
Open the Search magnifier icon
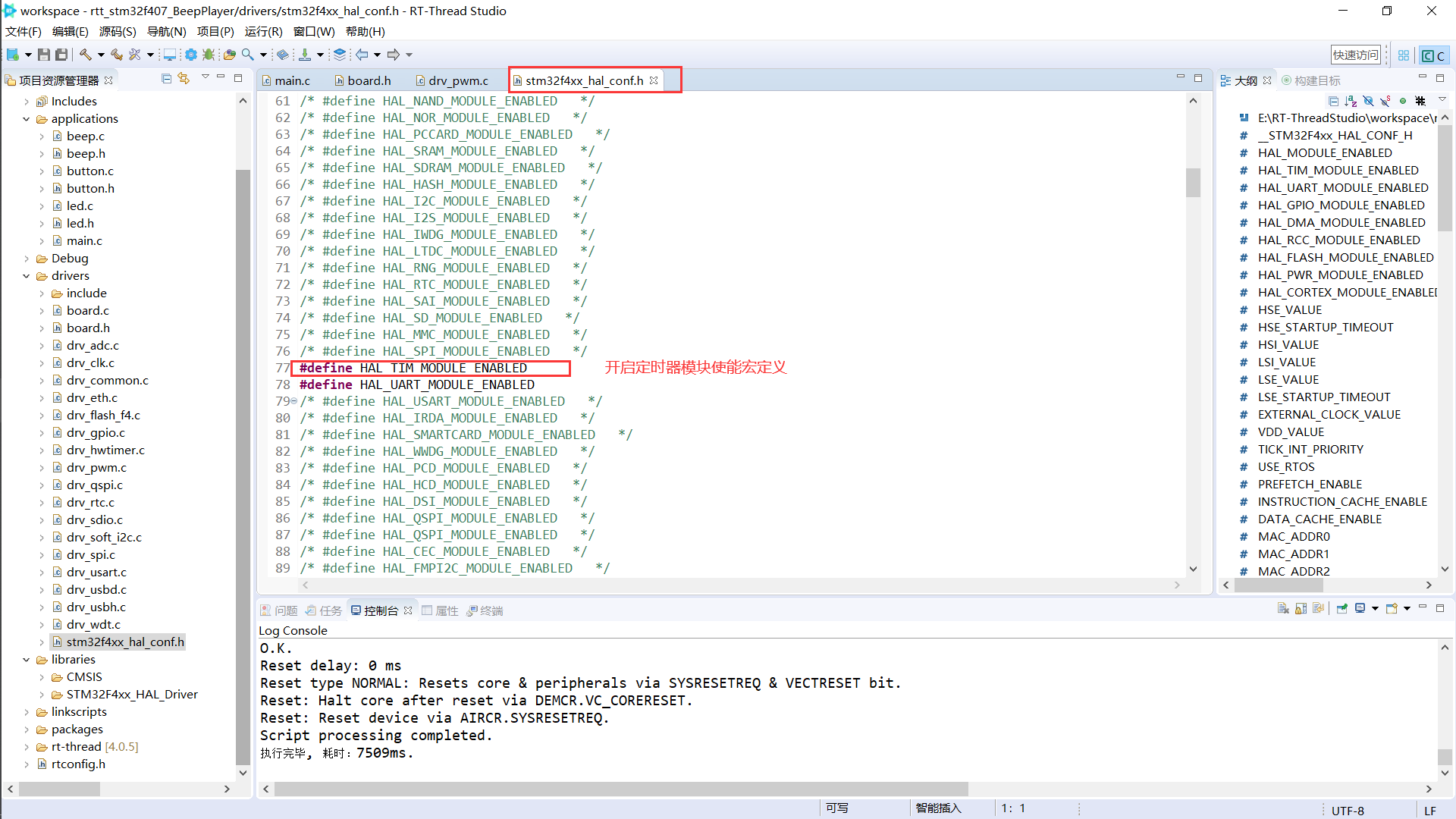[x=246, y=54]
